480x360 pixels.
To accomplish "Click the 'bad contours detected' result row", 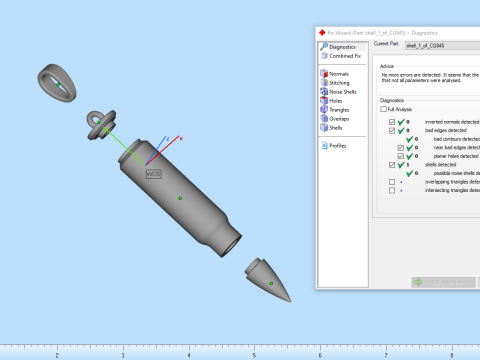I will (443, 139).
